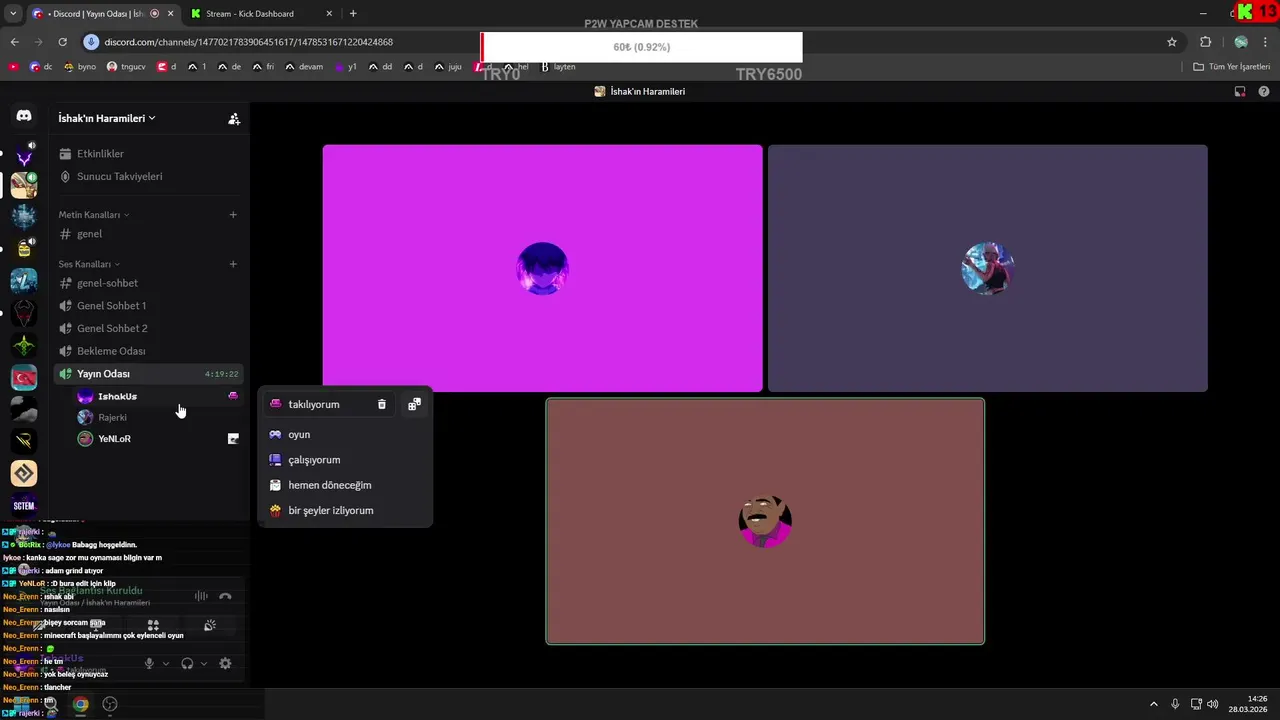The height and width of the screenshot is (720, 1280).
Task: Open the soundboard icon in voice panel
Action: (x=209, y=625)
